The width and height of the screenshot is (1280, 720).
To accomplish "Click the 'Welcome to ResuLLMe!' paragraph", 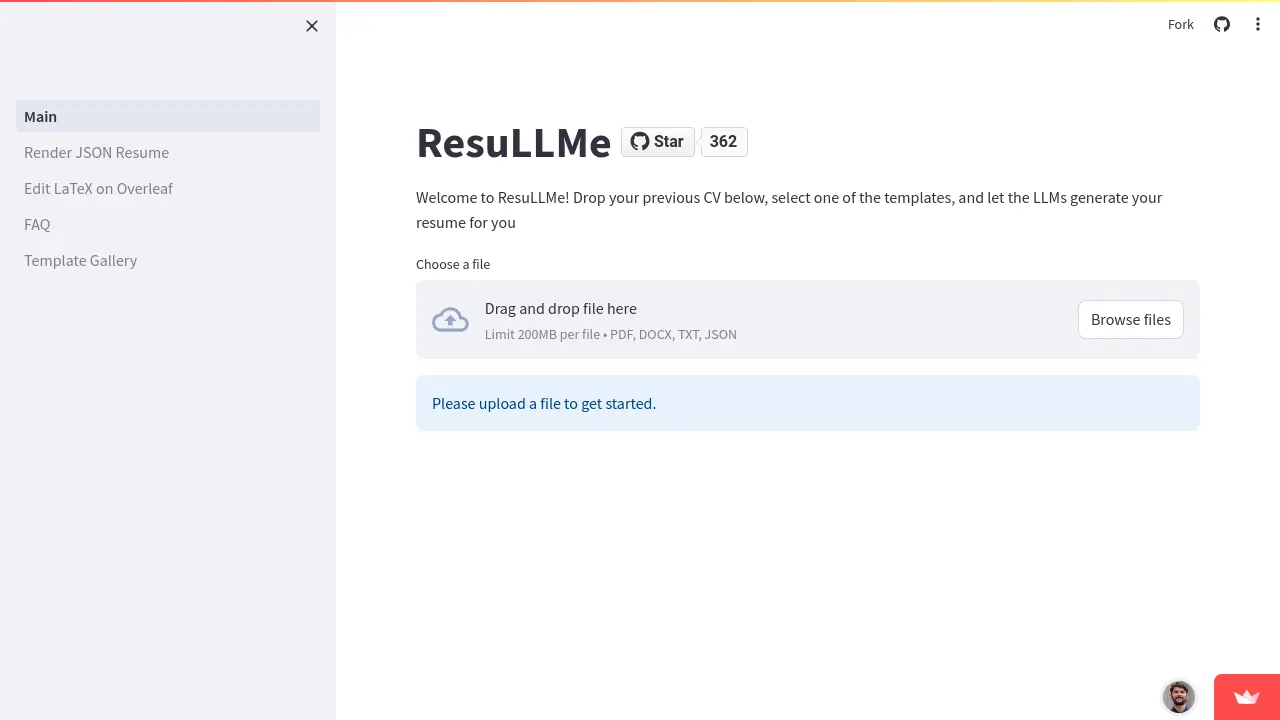I will (x=789, y=210).
